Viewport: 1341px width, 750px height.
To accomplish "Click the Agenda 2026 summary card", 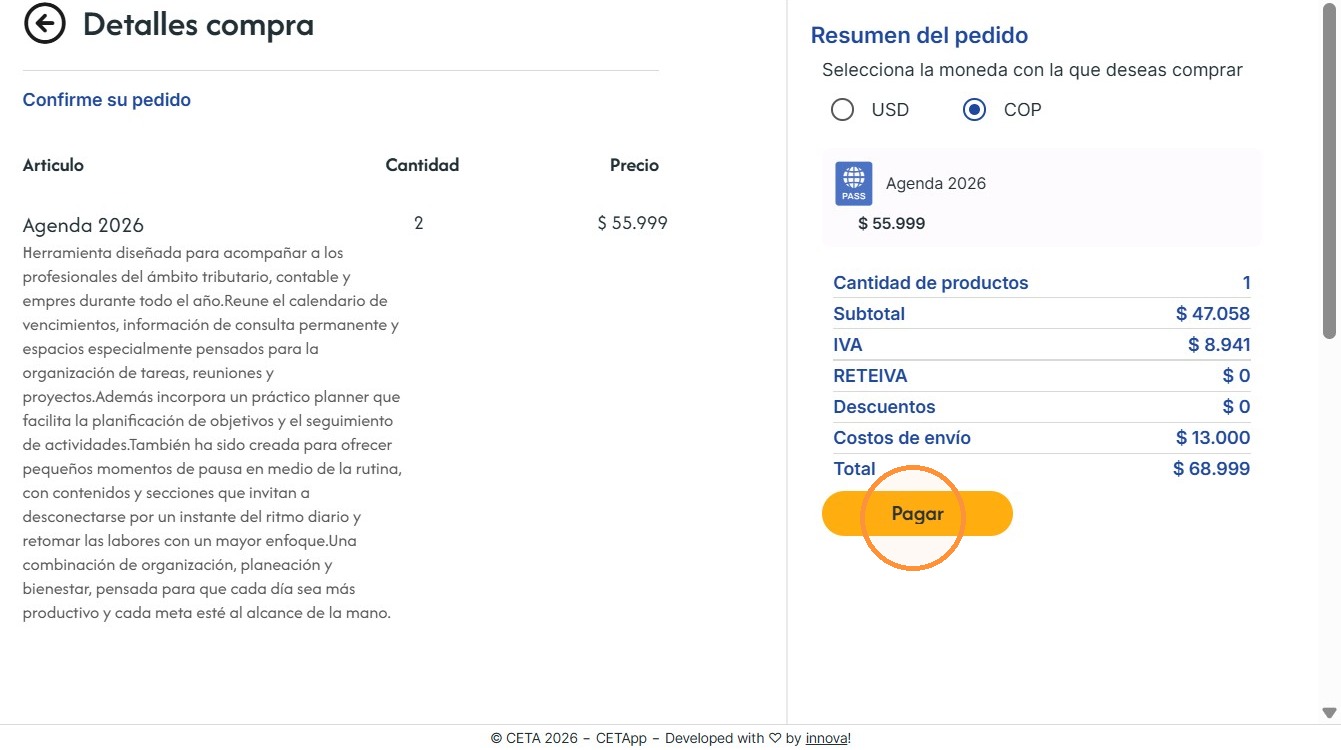I will pos(1042,197).
